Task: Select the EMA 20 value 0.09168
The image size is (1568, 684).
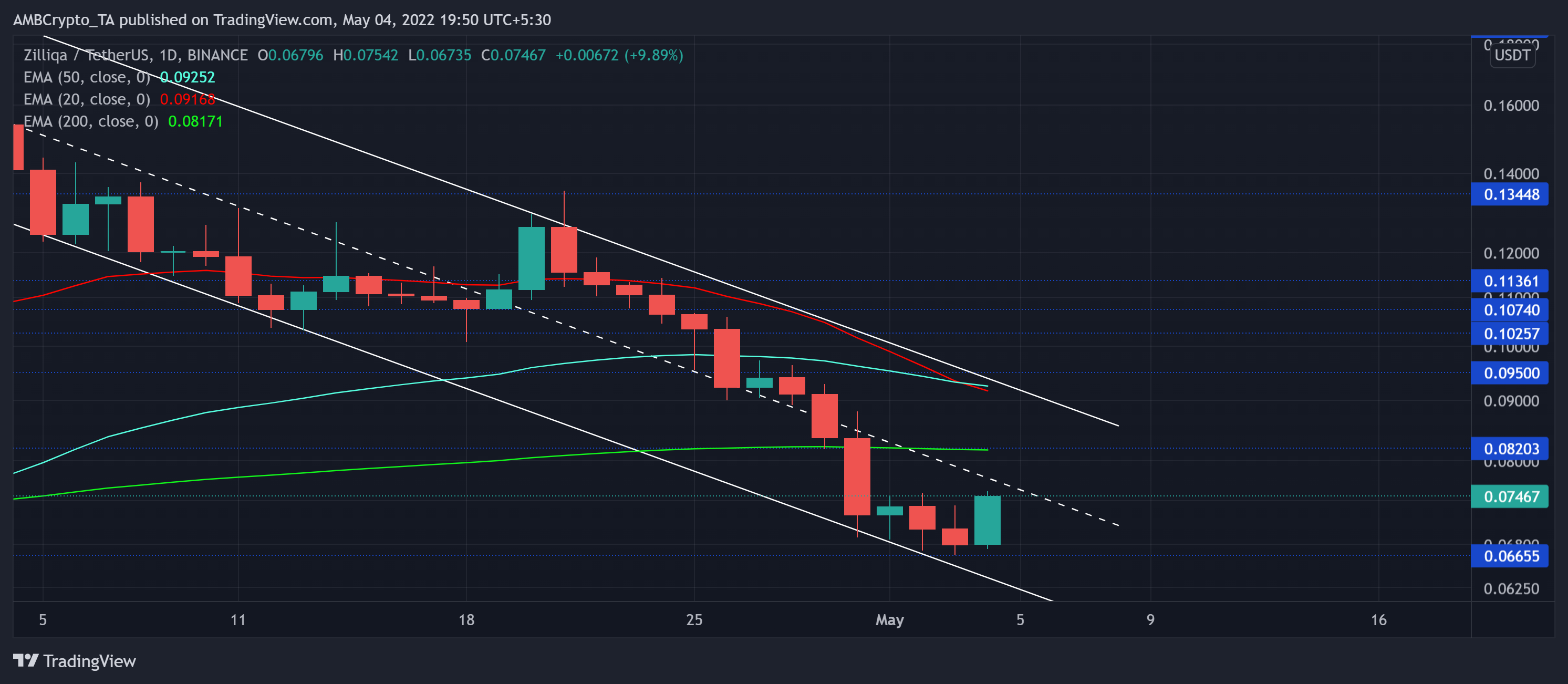Action: pos(188,99)
